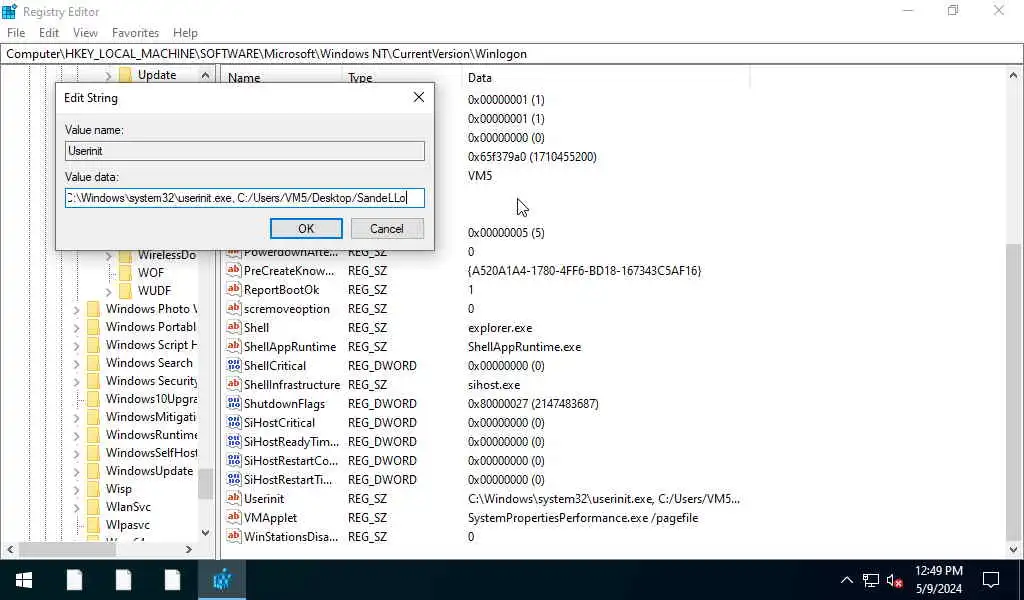
Task: Open the View menu
Action: (85, 33)
